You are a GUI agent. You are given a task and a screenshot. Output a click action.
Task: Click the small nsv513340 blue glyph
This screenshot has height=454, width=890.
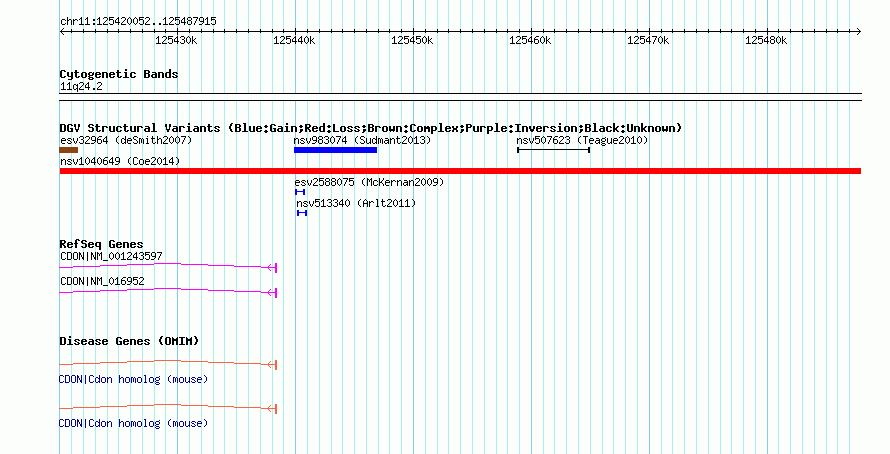point(302,213)
